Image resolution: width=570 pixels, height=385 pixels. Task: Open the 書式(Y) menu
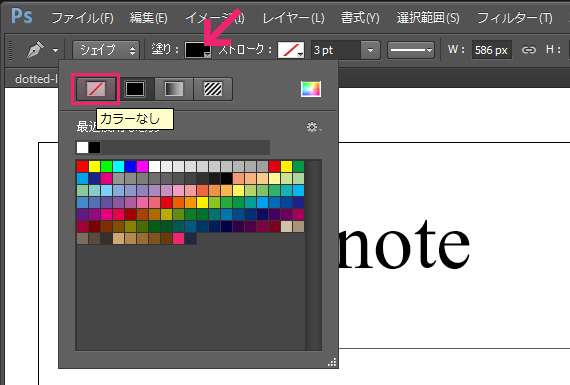point(360,17)
